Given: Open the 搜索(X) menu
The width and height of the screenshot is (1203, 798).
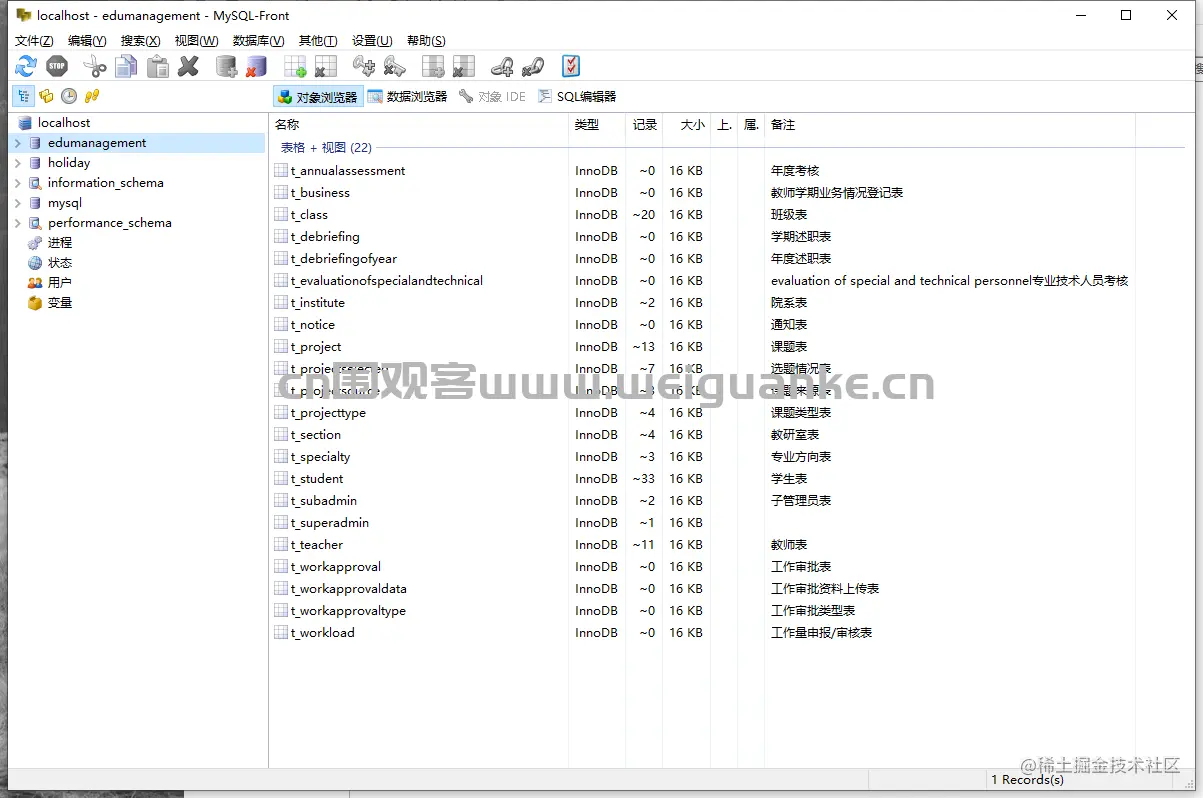Looking at the screenshot, I should 140,41.
